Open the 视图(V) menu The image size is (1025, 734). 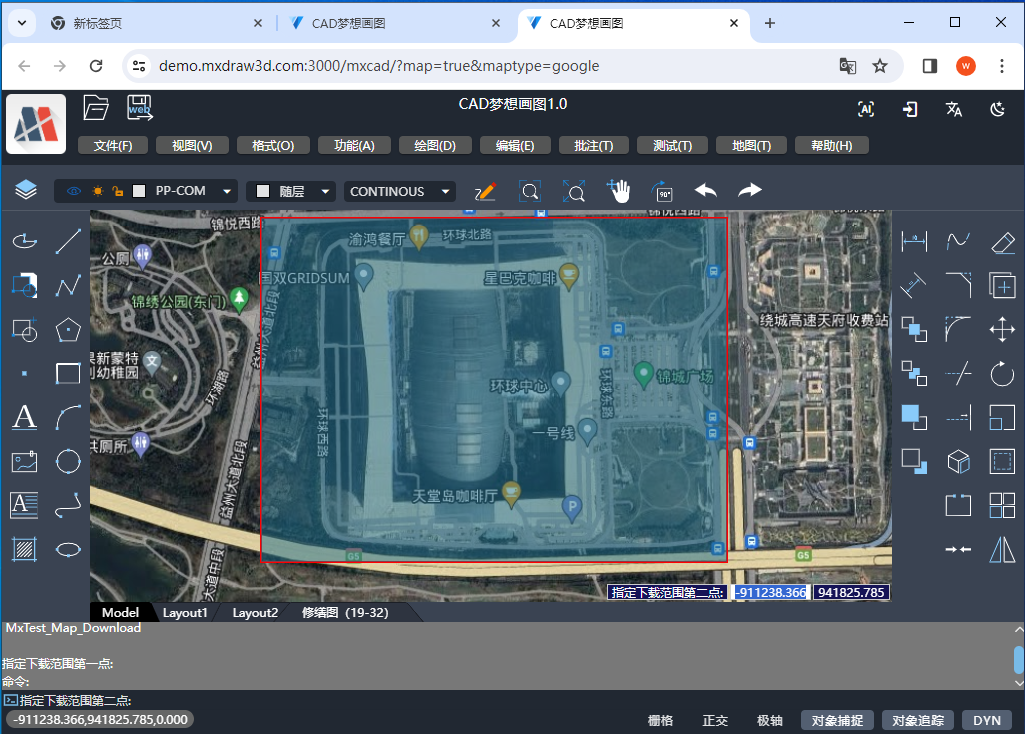192,145
